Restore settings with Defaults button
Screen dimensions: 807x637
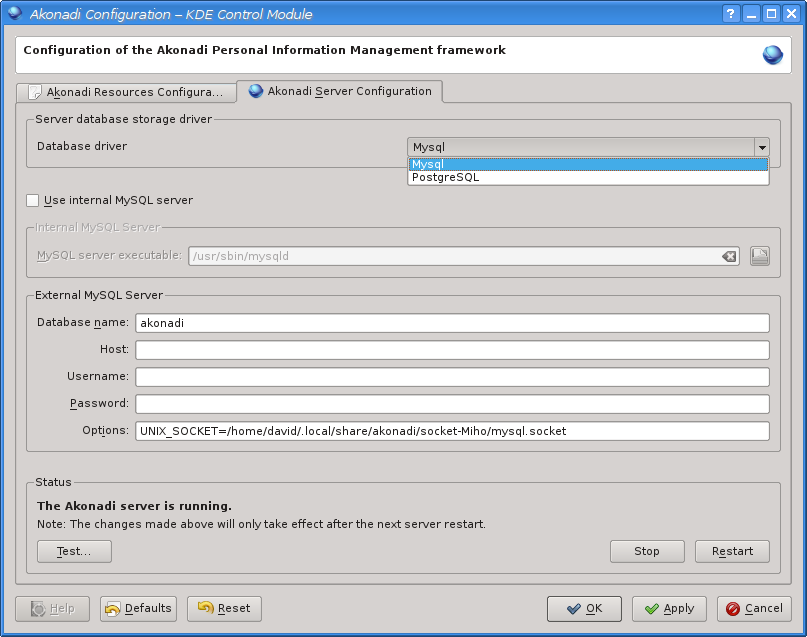tap(138, 609)
